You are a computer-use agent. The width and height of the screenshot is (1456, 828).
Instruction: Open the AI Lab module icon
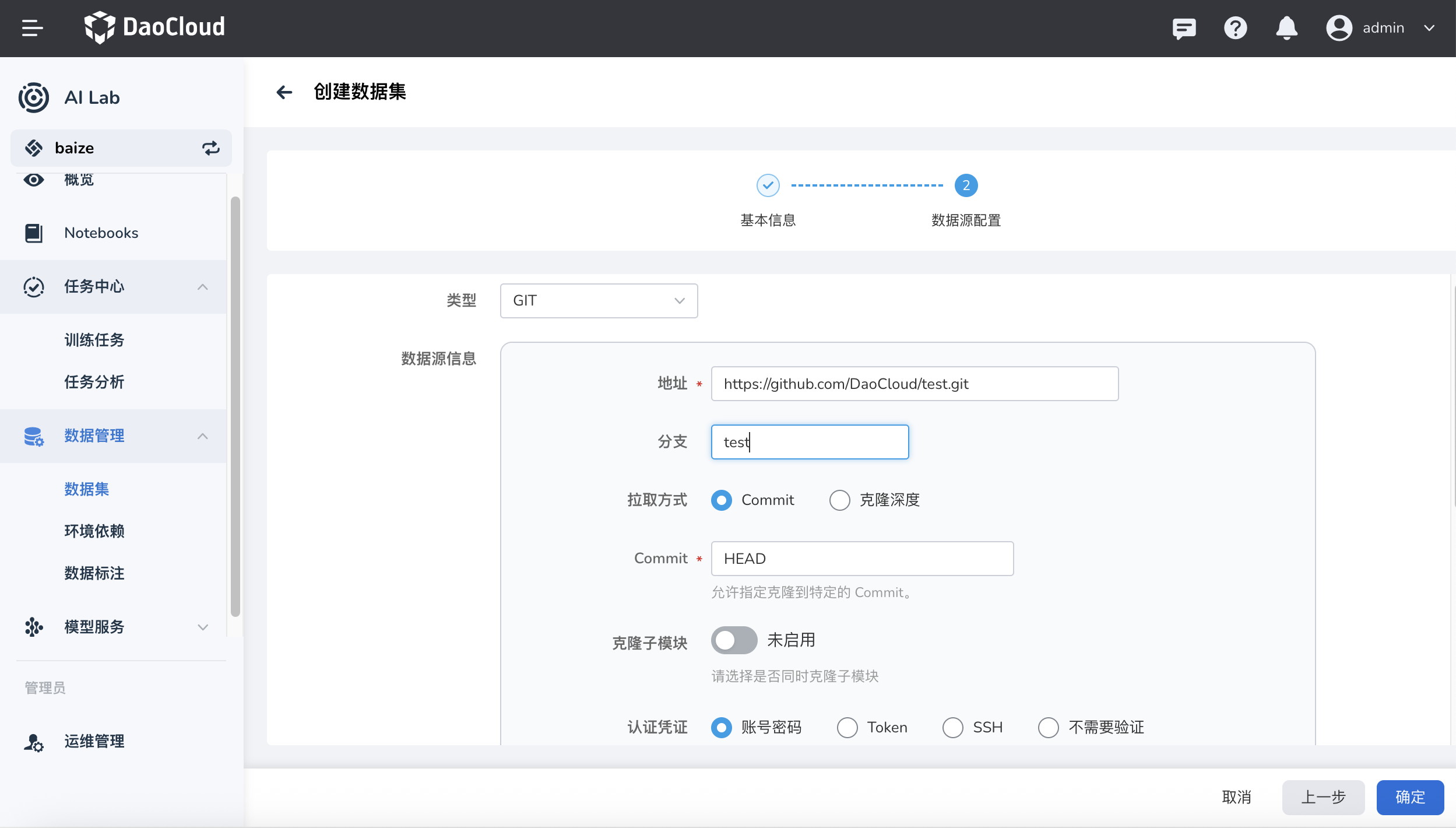33,97
